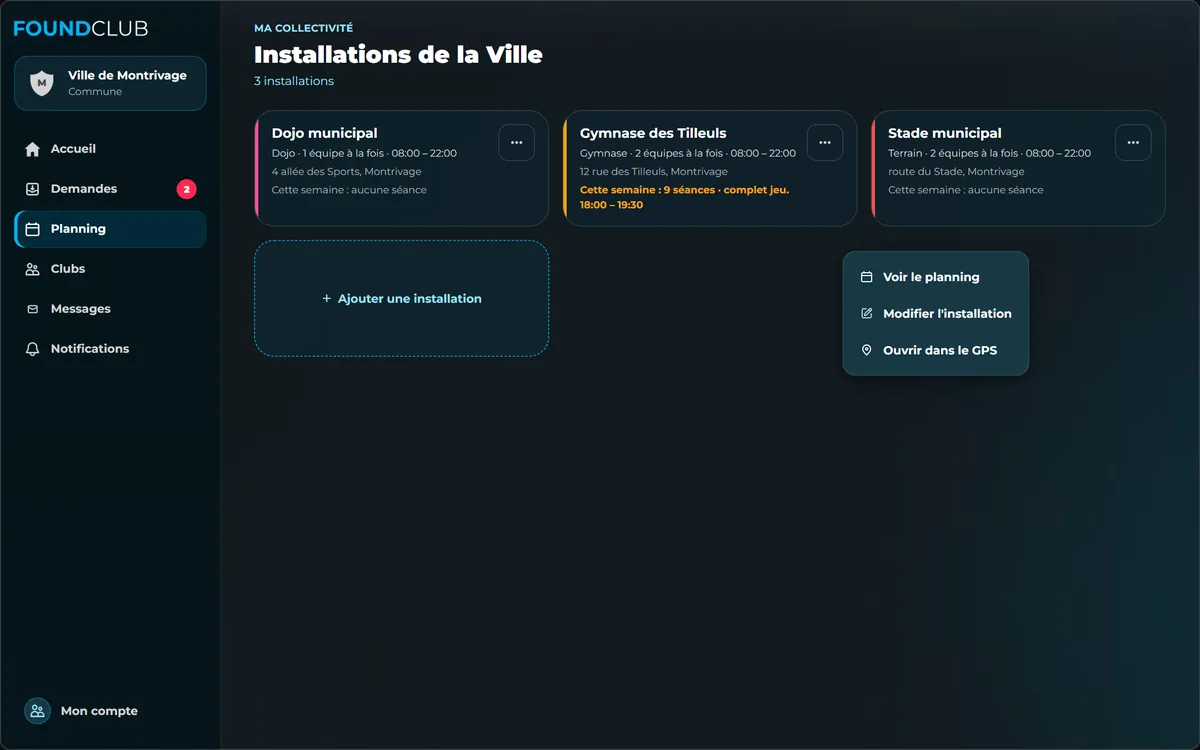
Task: Click the Planning calendar icon in sidebar
Action: point(32,229)
